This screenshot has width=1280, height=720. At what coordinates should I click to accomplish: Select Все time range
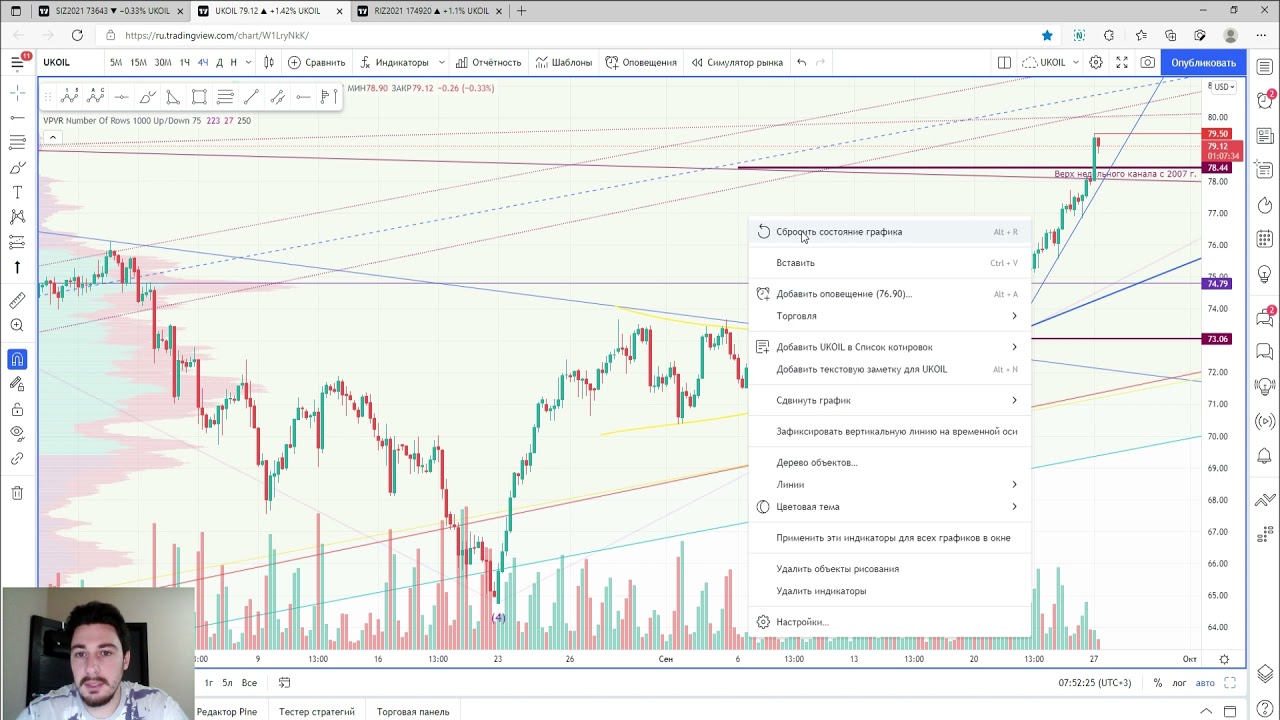point(249,683)
